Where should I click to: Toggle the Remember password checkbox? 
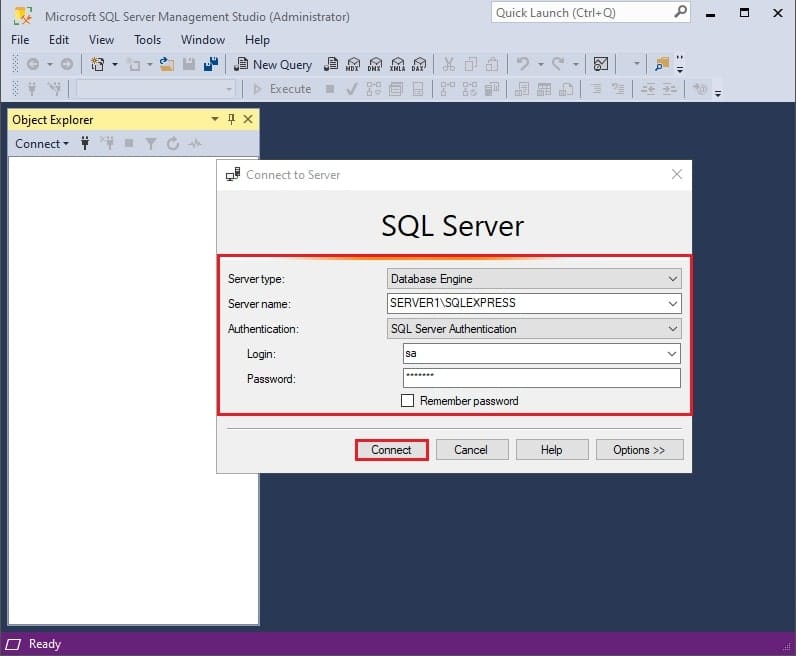[407, 401]
